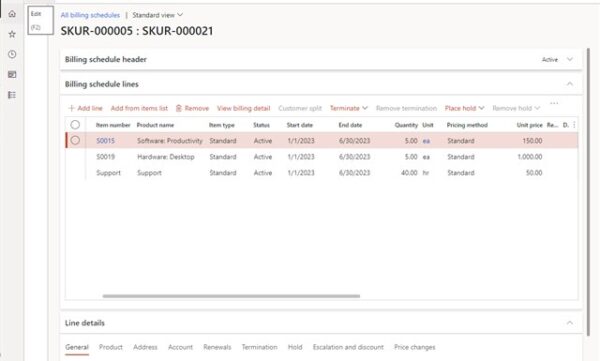600x361 pixels.
Task: Sort by Start date column header
Action: point(300,125)
